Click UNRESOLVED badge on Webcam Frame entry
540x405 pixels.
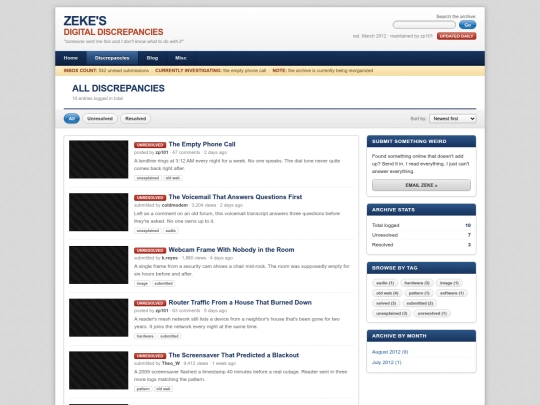tap(150, 250)
